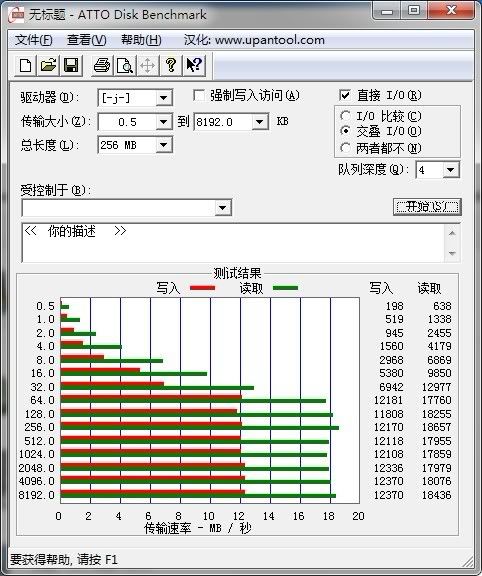This screenshot has width=482, height=576.
Task: Enable the 强制写入访问 checkbox
Action: pyautogui.click(x=199, y=96)
